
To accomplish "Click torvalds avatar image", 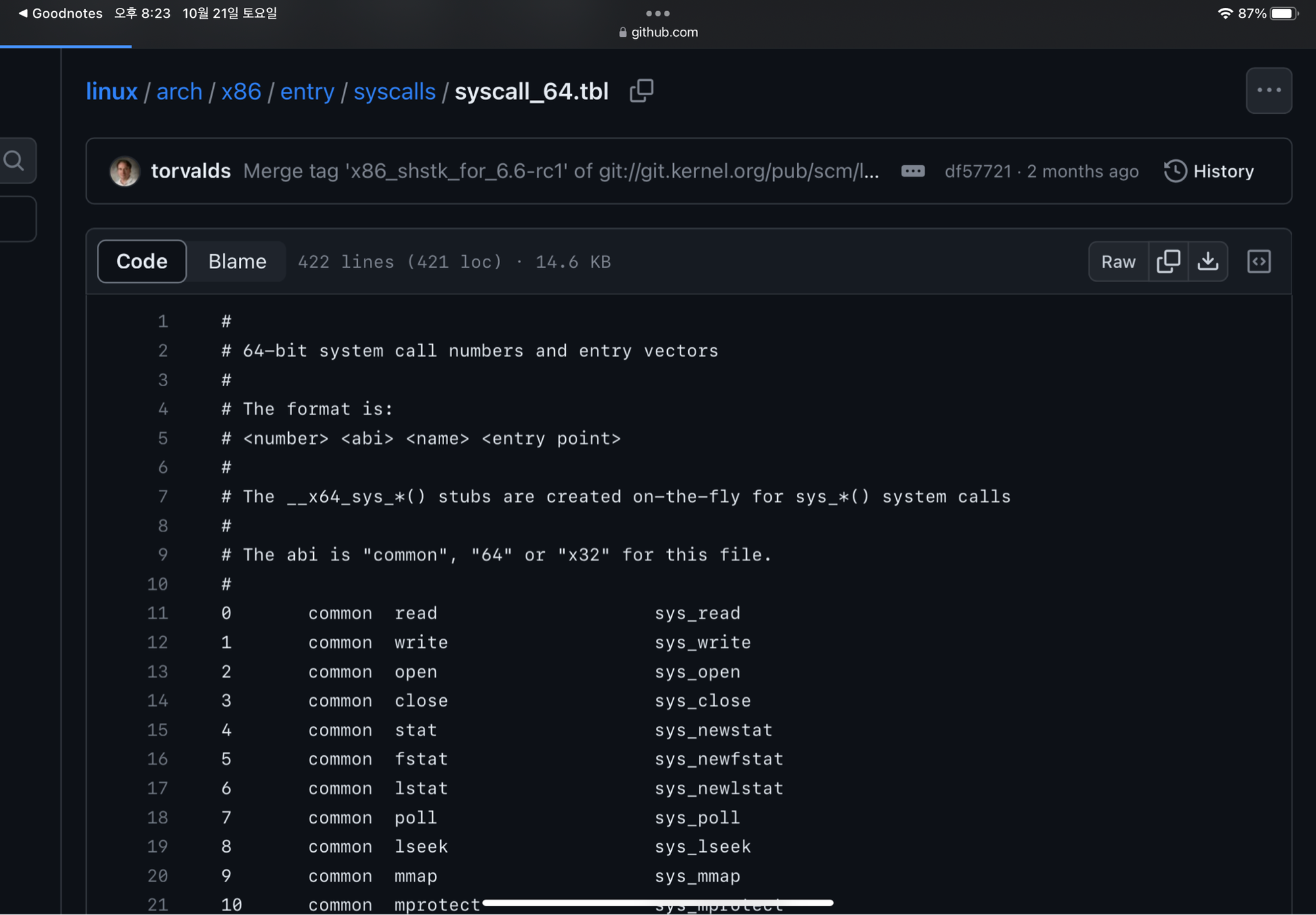I will (x=124, y=171).
